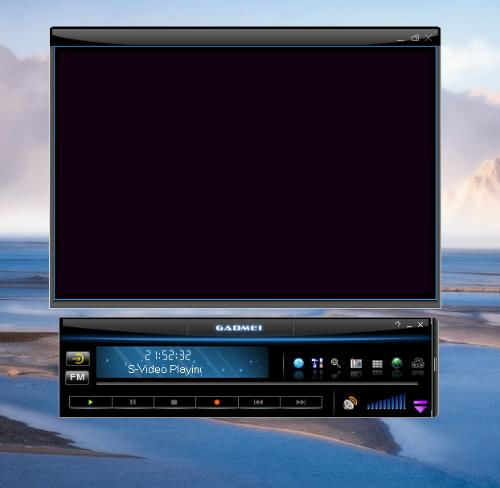Stop playback with the square stop button
This screenshot has height=488, width=500.
(174, 402)
